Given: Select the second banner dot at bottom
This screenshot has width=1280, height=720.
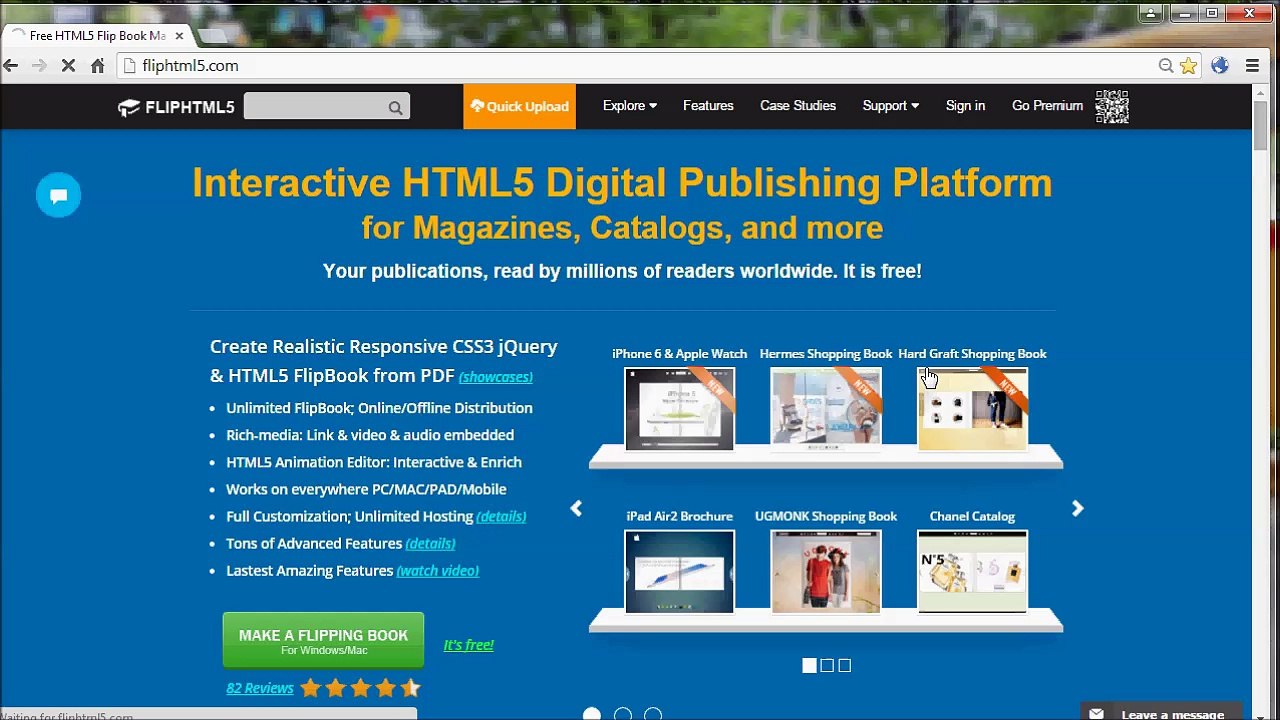Looking at the screenshot, I should [x=623, y=714].
